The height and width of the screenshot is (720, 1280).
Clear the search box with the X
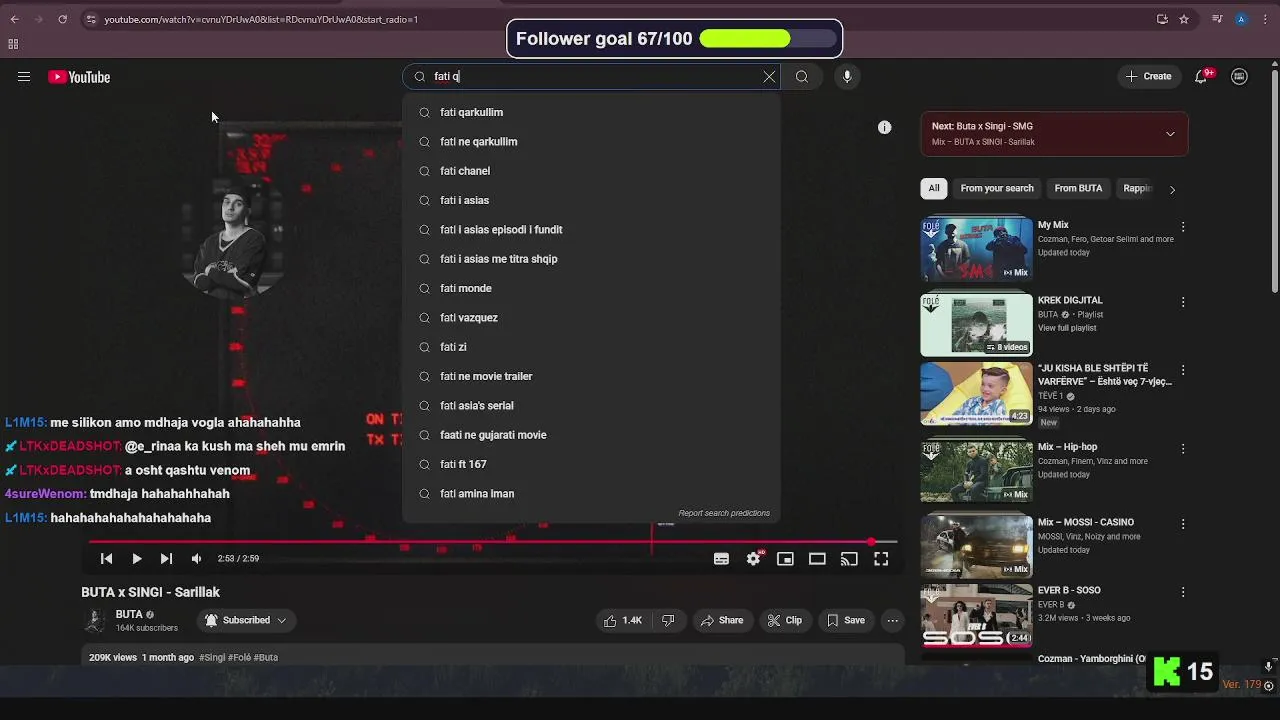[x=769, y=76]
